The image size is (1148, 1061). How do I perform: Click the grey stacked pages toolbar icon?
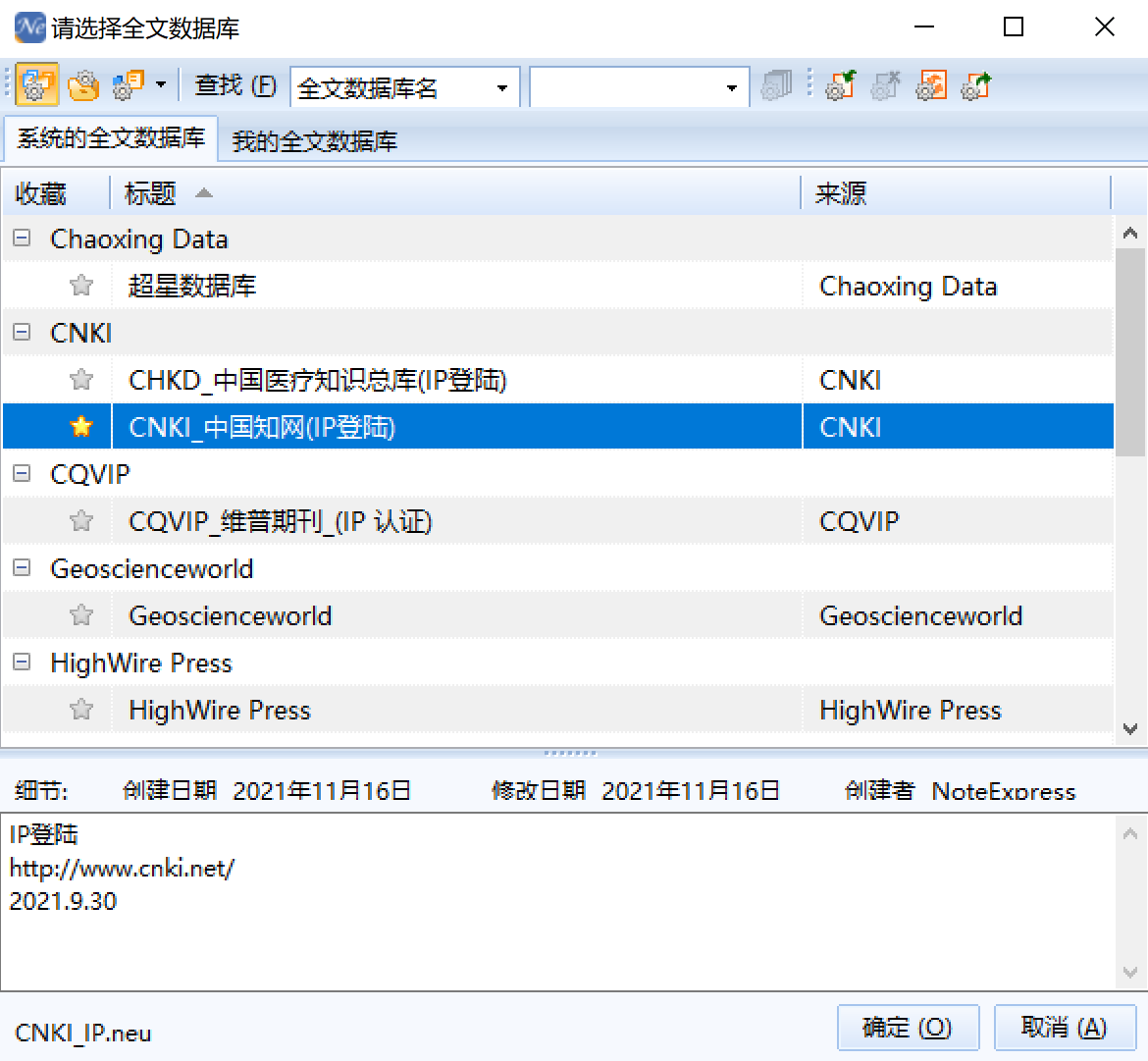coord(776,85)
